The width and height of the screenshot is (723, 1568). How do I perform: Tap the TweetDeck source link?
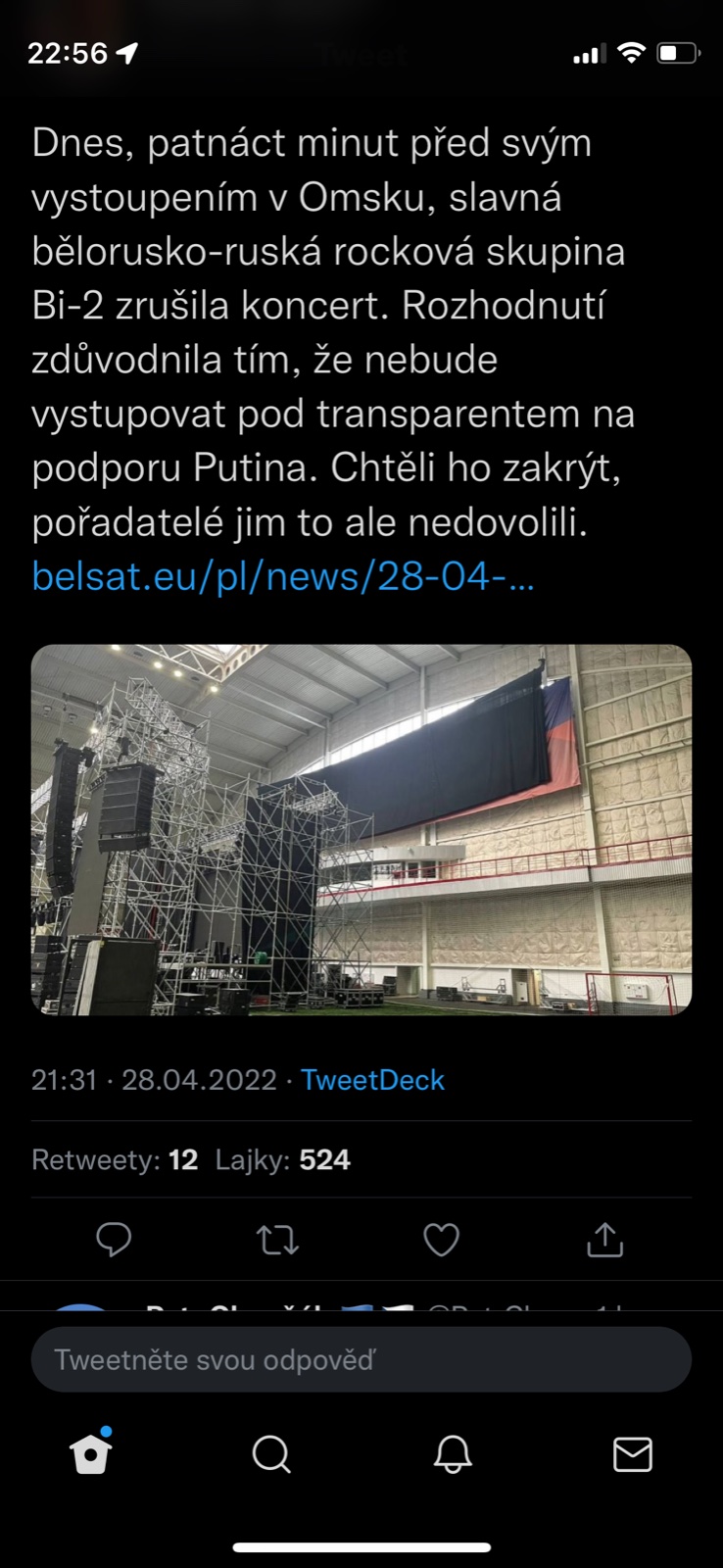tap(372, 1080)
